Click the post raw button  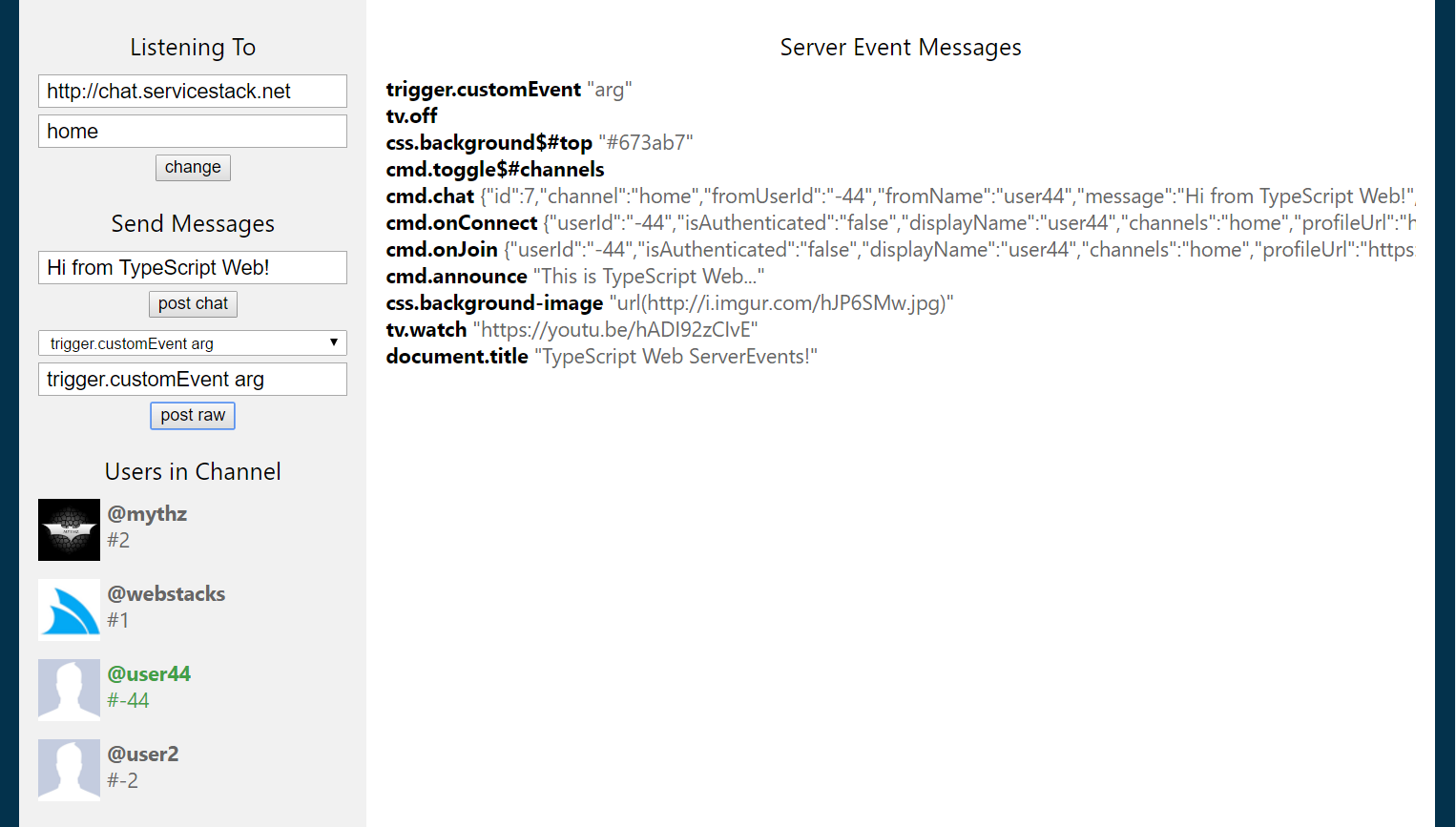tap(193, 416)
